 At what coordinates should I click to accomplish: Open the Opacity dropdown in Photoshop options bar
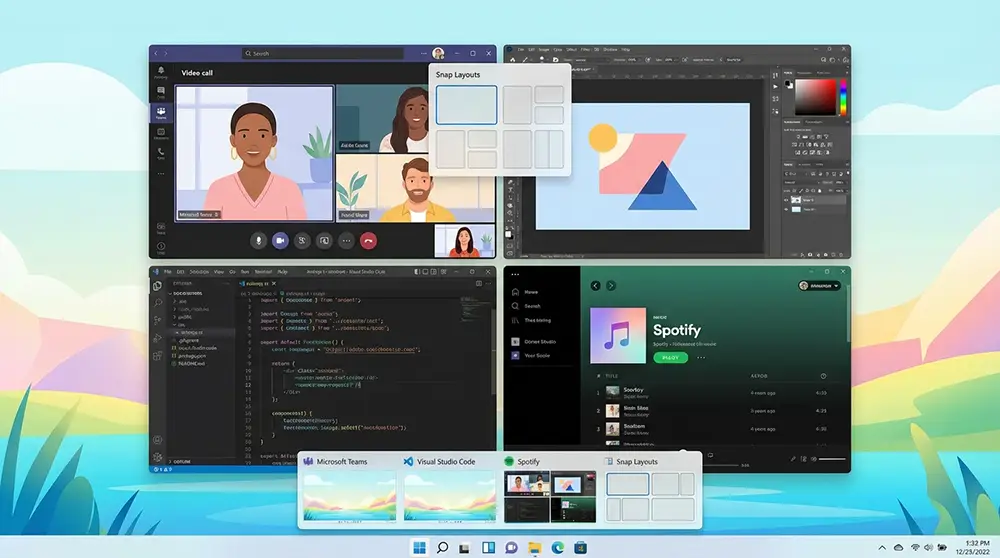634,60
